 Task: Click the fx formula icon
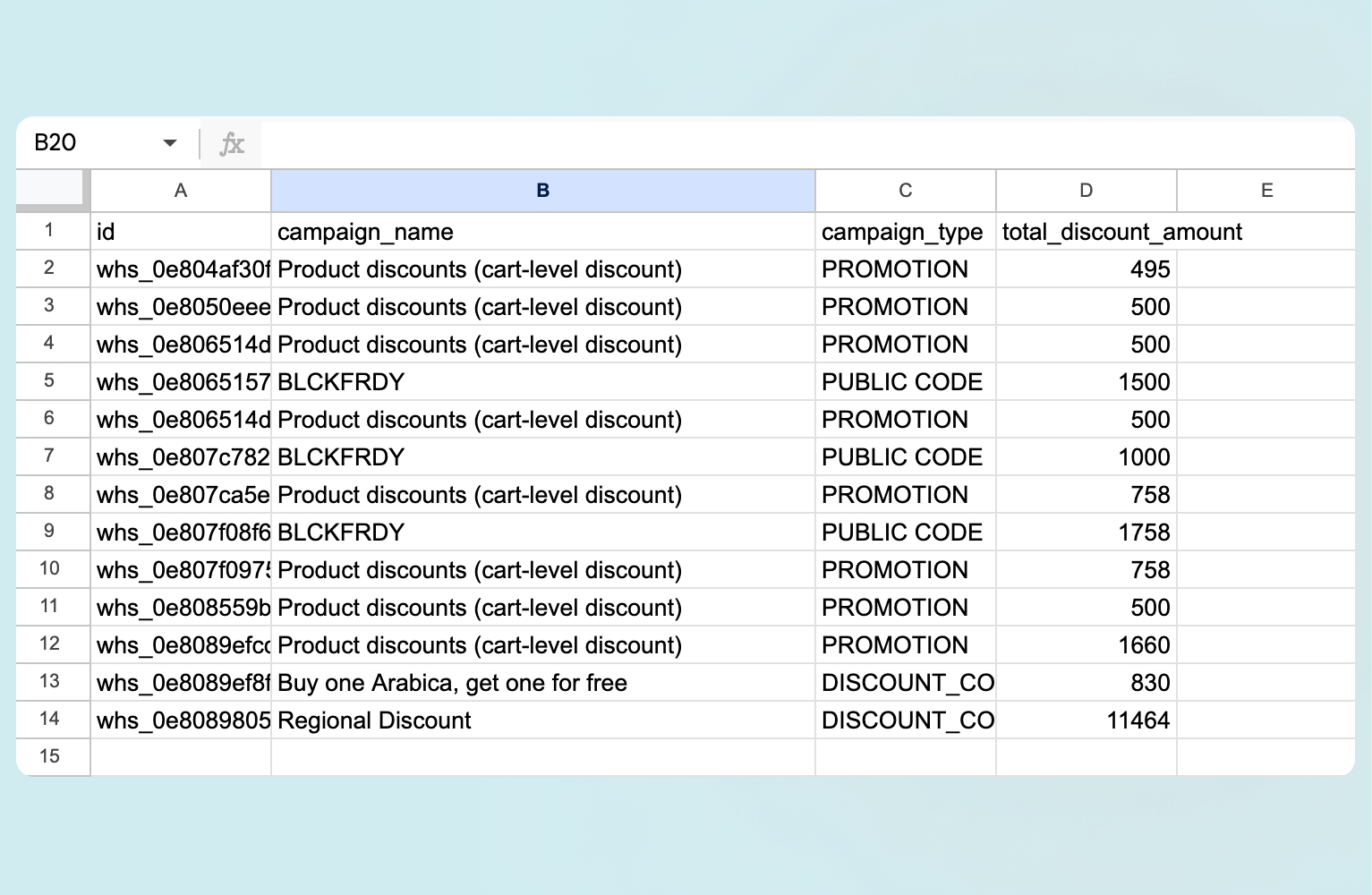[x=231, y=142]
